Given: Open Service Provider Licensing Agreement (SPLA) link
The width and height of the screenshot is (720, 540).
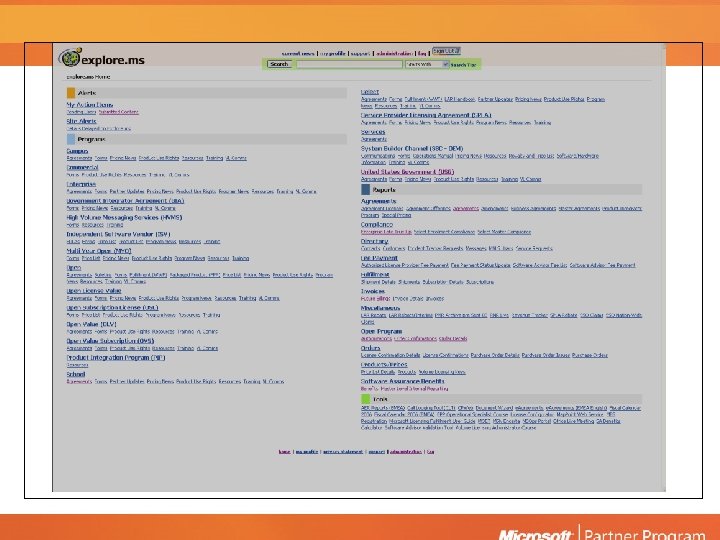Looking at the screenshot, I should point(426,115).
